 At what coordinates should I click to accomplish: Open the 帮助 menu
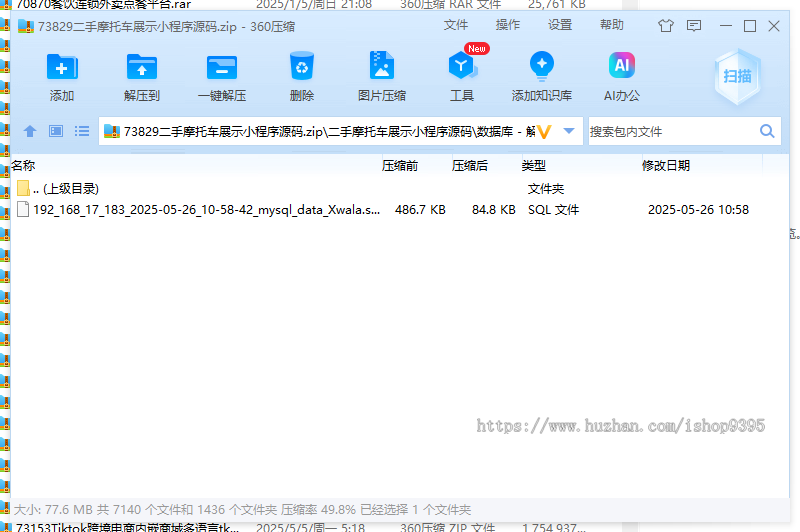point(612,25)
